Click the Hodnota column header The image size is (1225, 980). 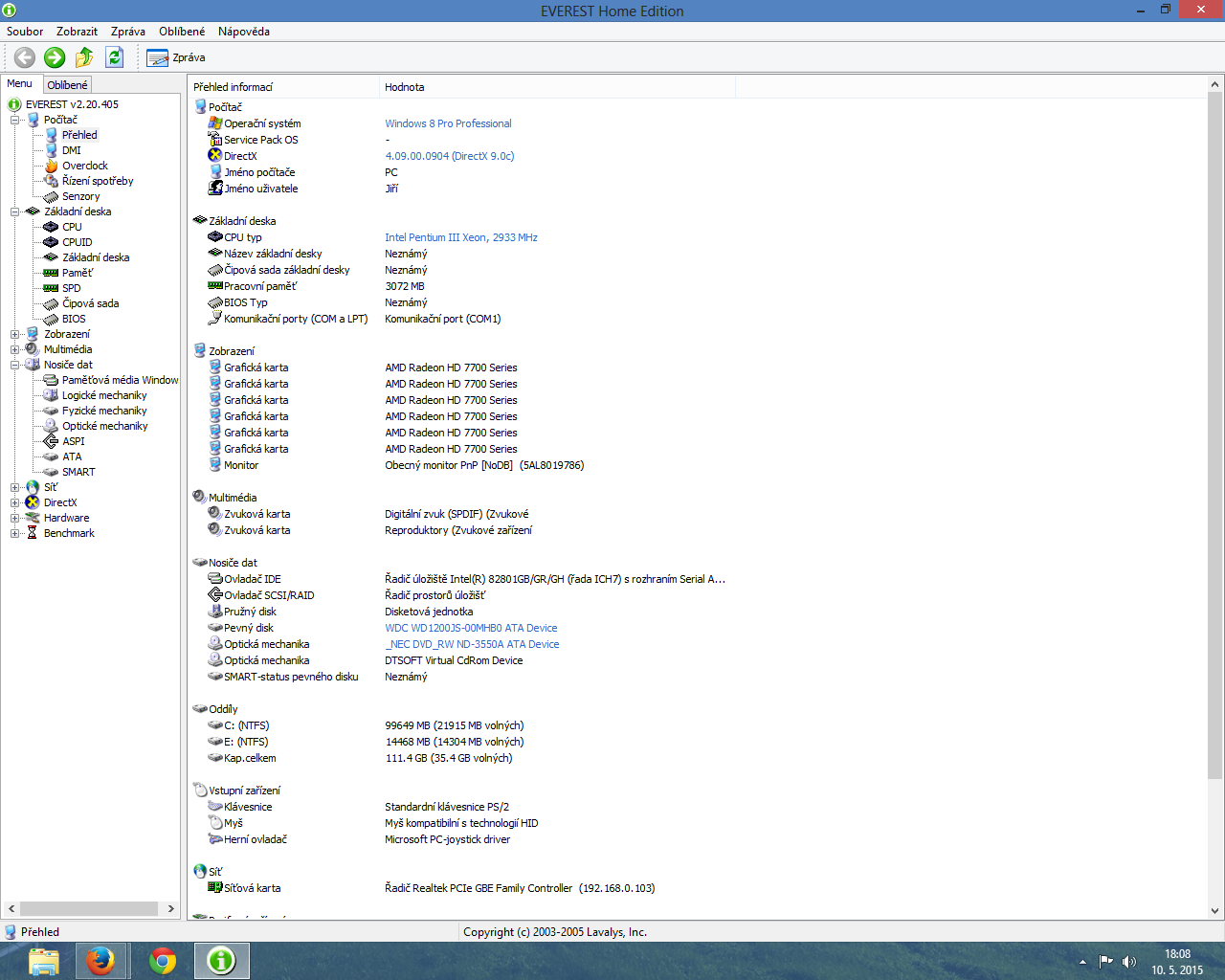click(558, 87)
